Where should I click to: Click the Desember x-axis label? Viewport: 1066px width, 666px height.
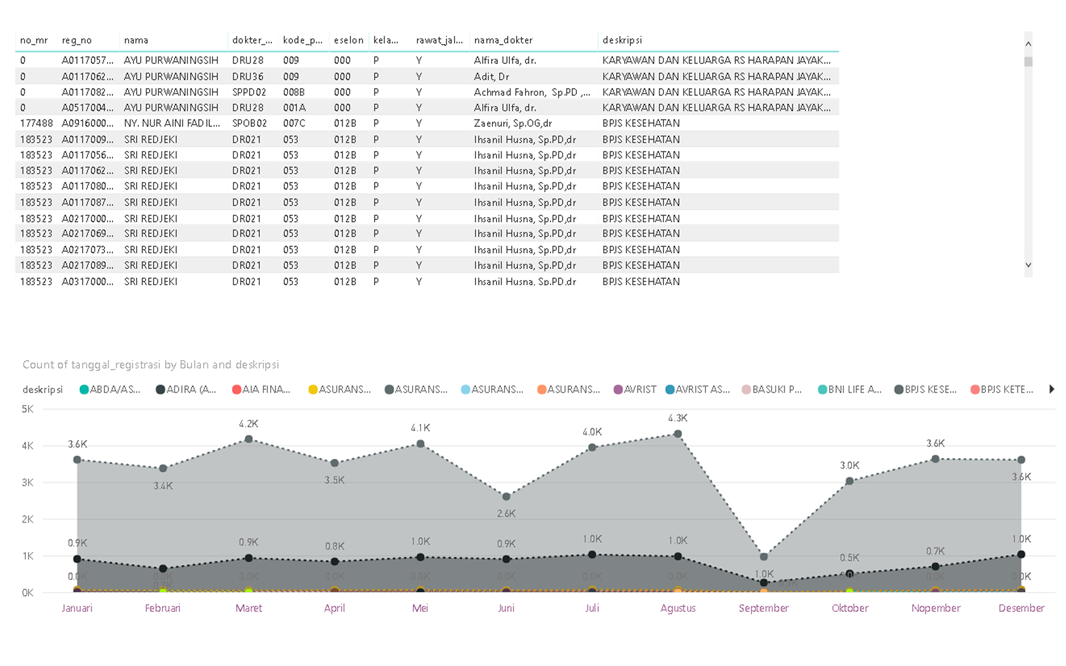pos(1021,608)
